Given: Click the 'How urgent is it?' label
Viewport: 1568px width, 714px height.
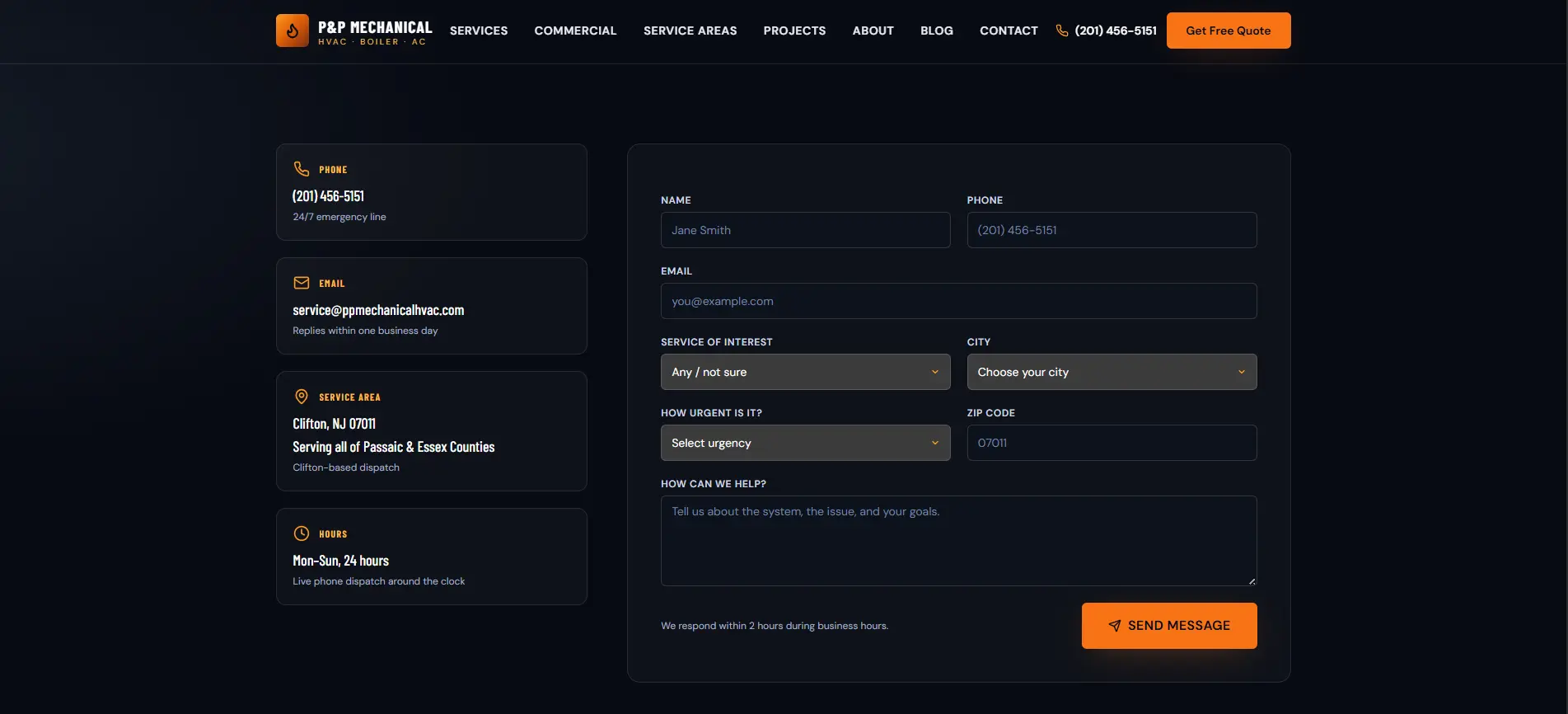Looking at the screenshot, I should 711,413.
